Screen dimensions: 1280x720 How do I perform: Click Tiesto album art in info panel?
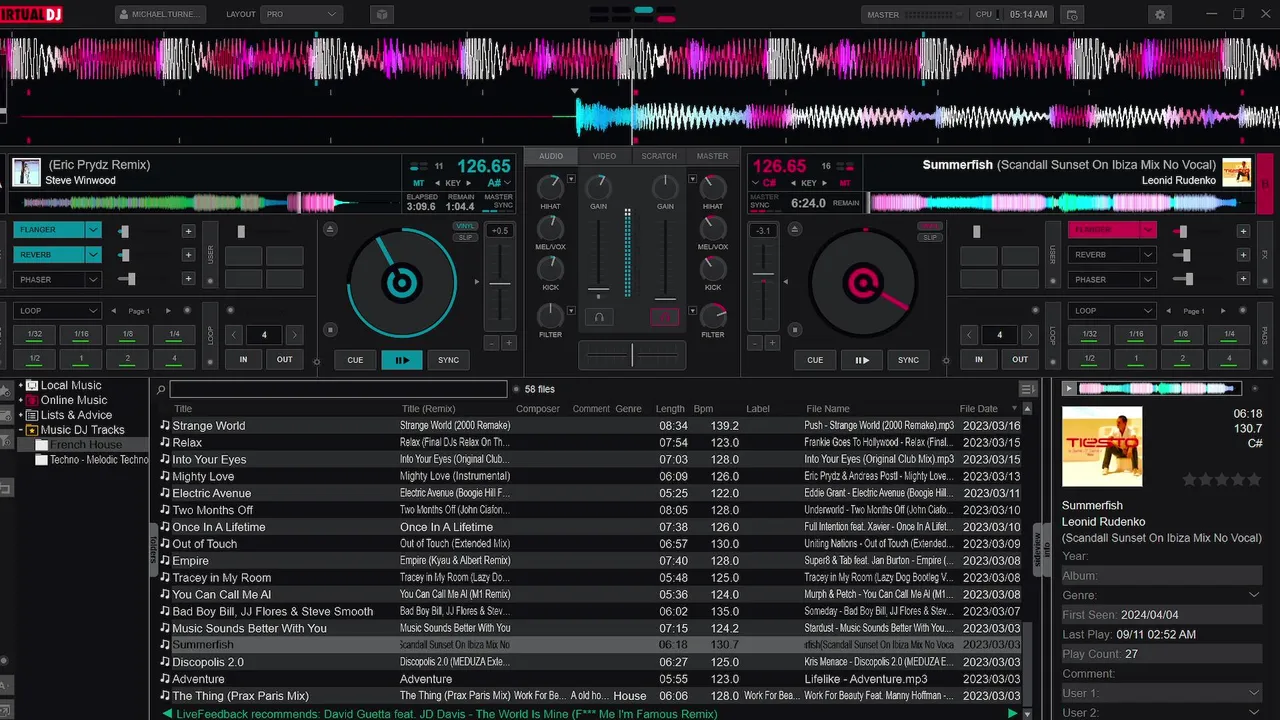pos(1102,446)
